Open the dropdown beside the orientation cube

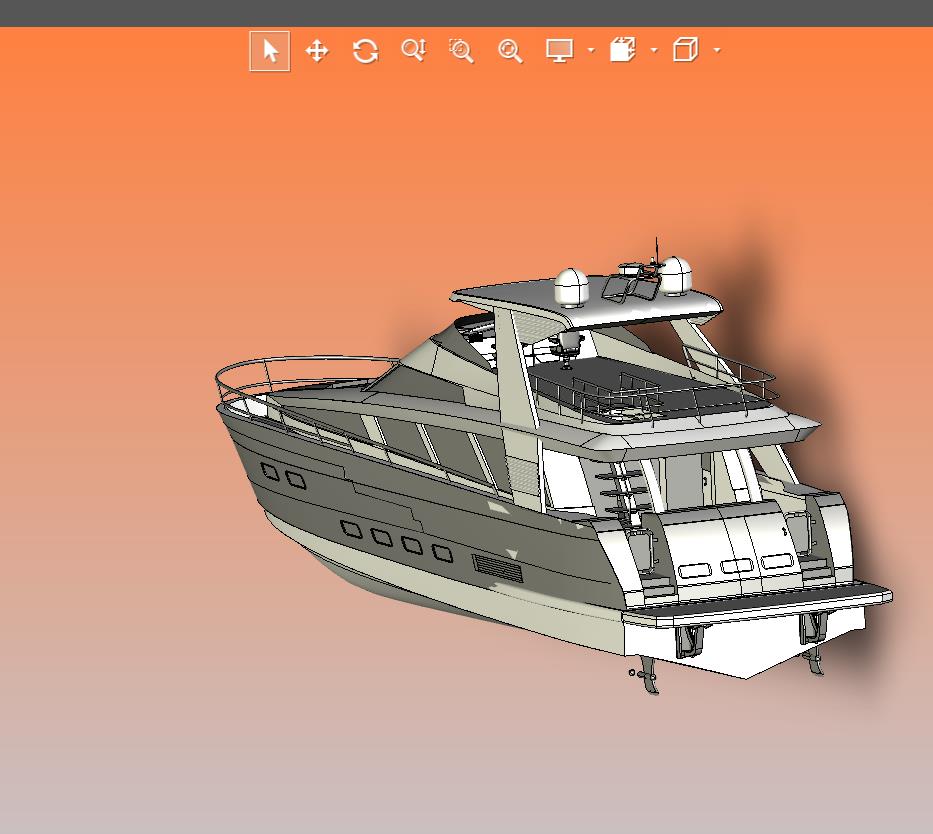[717, 51]
